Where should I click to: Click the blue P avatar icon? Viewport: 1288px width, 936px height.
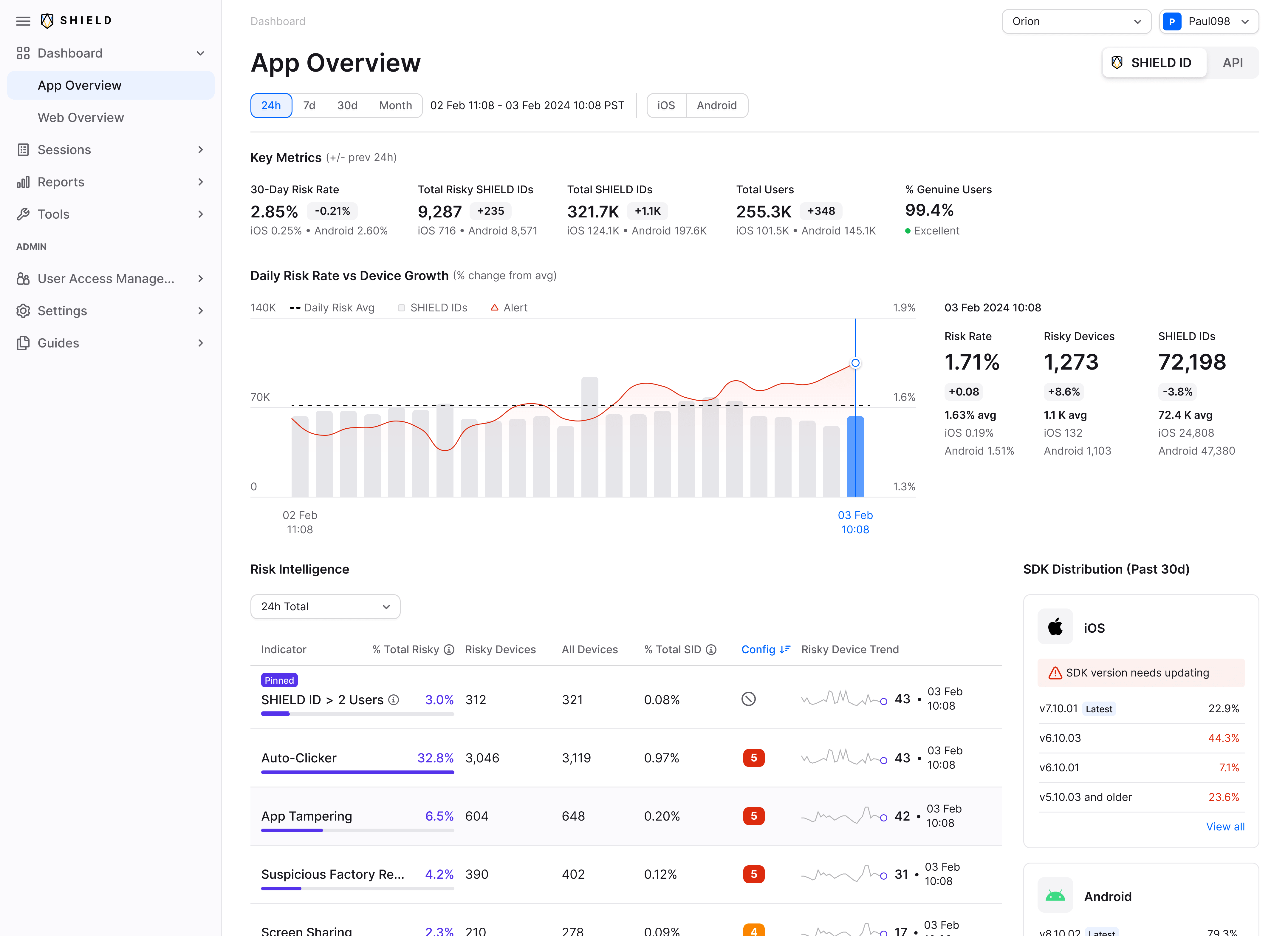click(x=1172, y=21)
